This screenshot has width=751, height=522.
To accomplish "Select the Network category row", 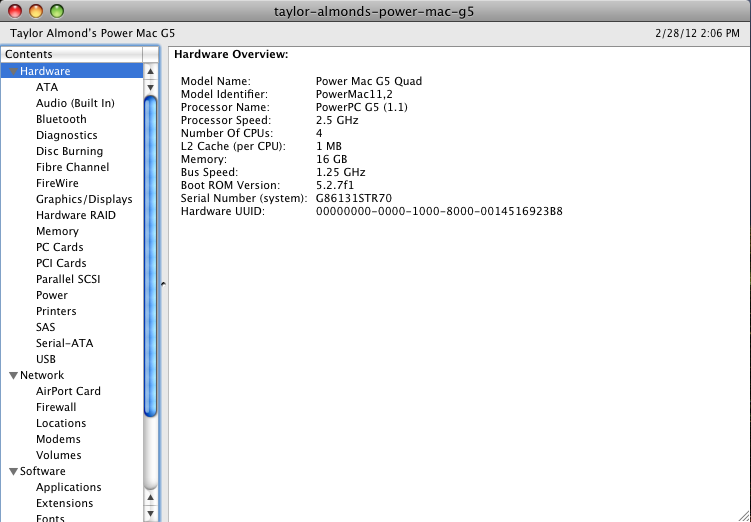I will pos(72,375).
